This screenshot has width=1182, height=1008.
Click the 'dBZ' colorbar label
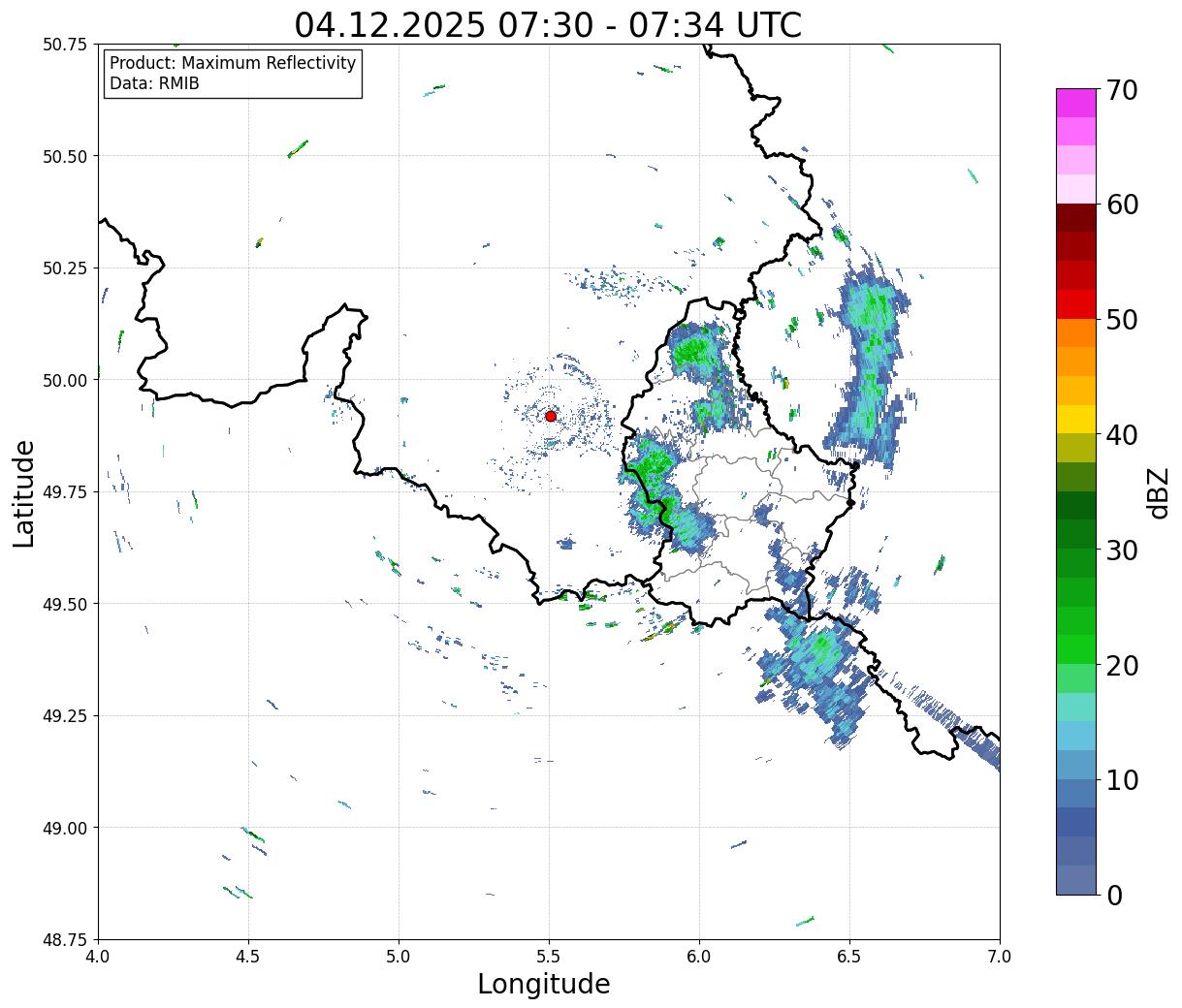[x=1158, y=492]
